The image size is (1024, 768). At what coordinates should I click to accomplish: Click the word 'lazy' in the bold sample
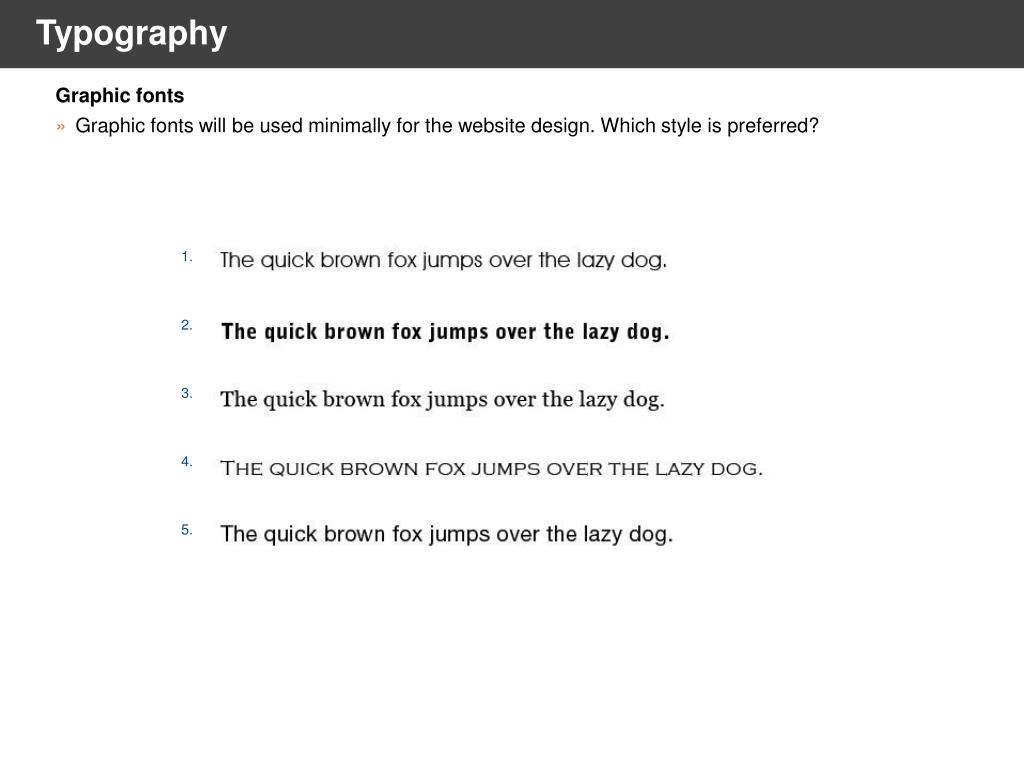[601, 332]
